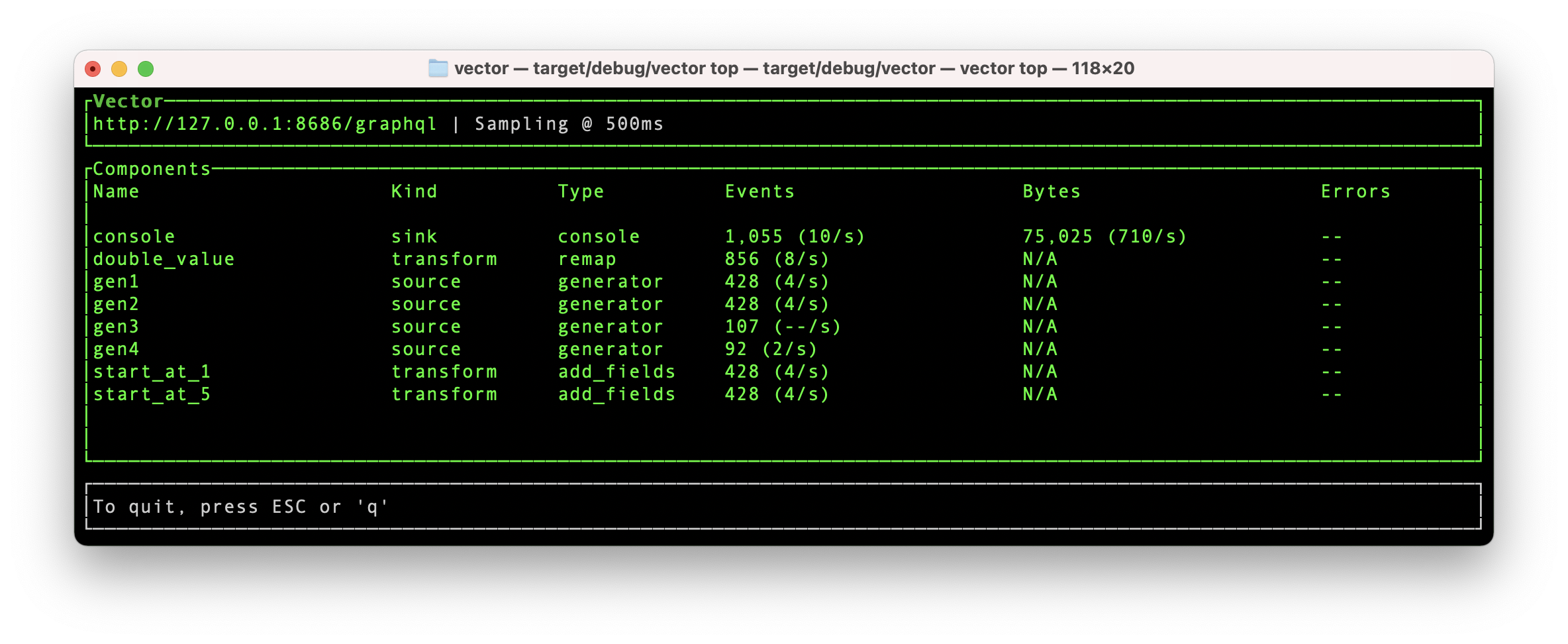The image size is (1568, 644).
Task: Click the remap type of double_value
Action: pyautogui.click(x=587, y=259)
